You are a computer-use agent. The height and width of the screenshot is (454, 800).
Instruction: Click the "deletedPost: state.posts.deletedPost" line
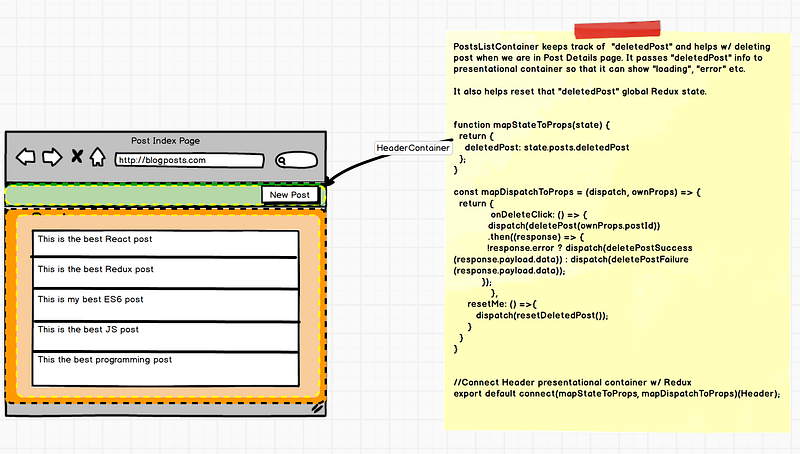point(547,147)
